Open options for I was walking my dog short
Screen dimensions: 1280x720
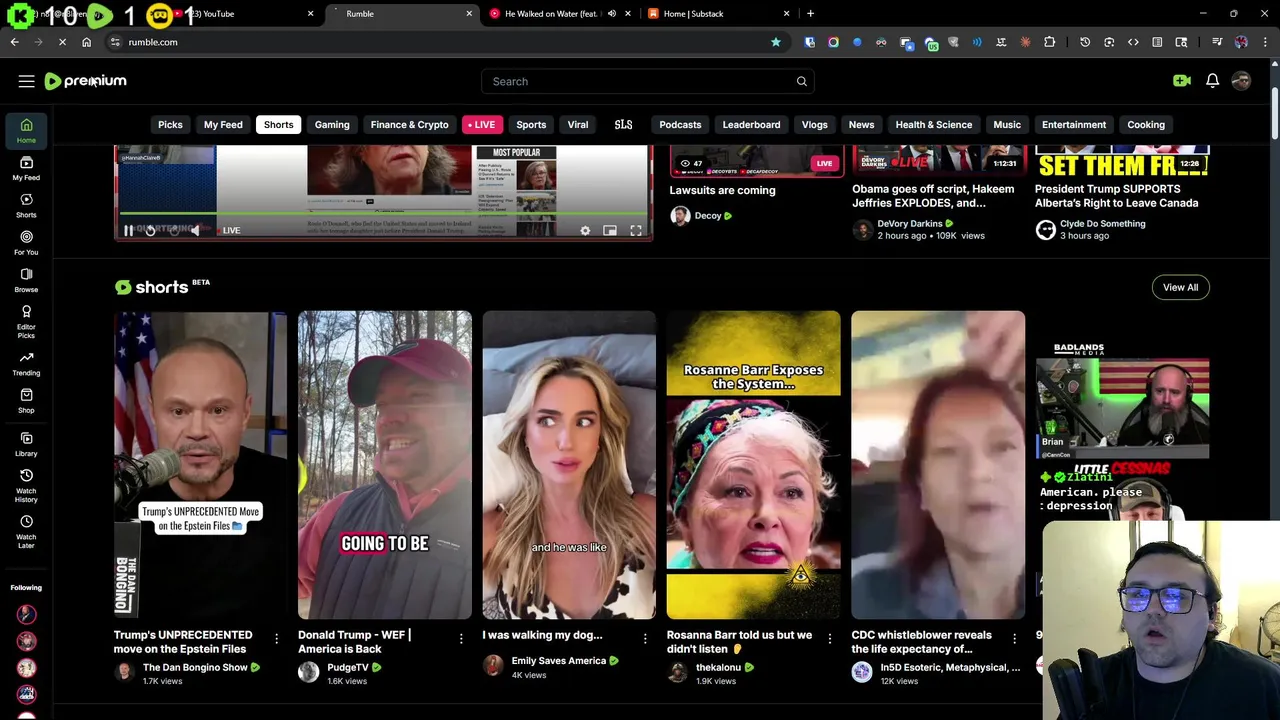point(645,638)
